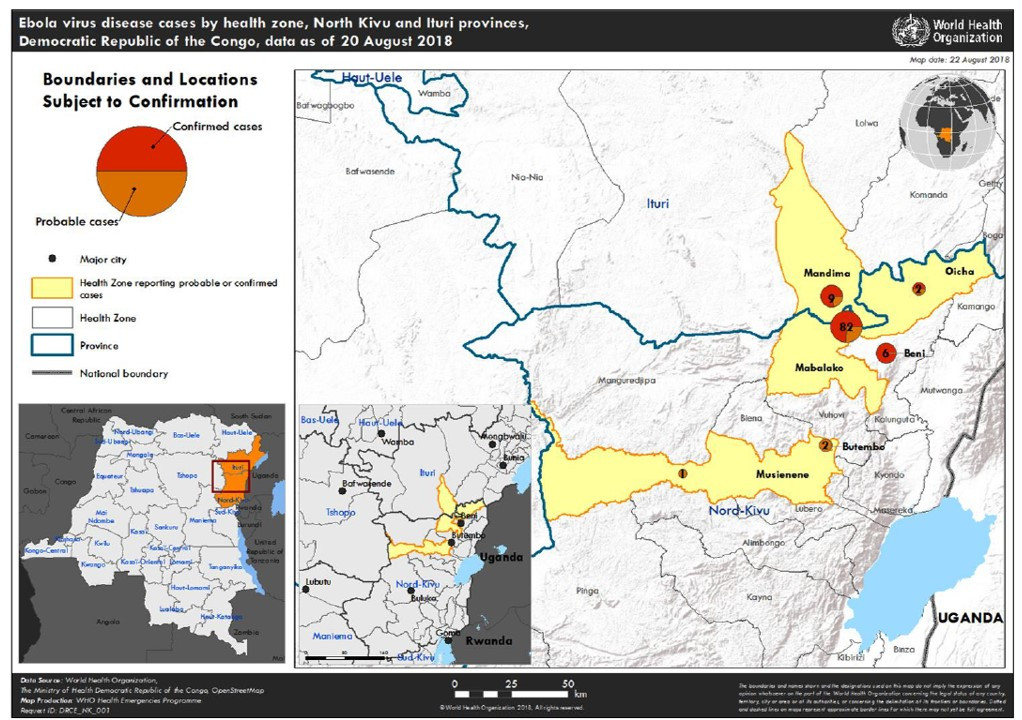Click the red rectangle in the DRC overview inset

(231, 477)
